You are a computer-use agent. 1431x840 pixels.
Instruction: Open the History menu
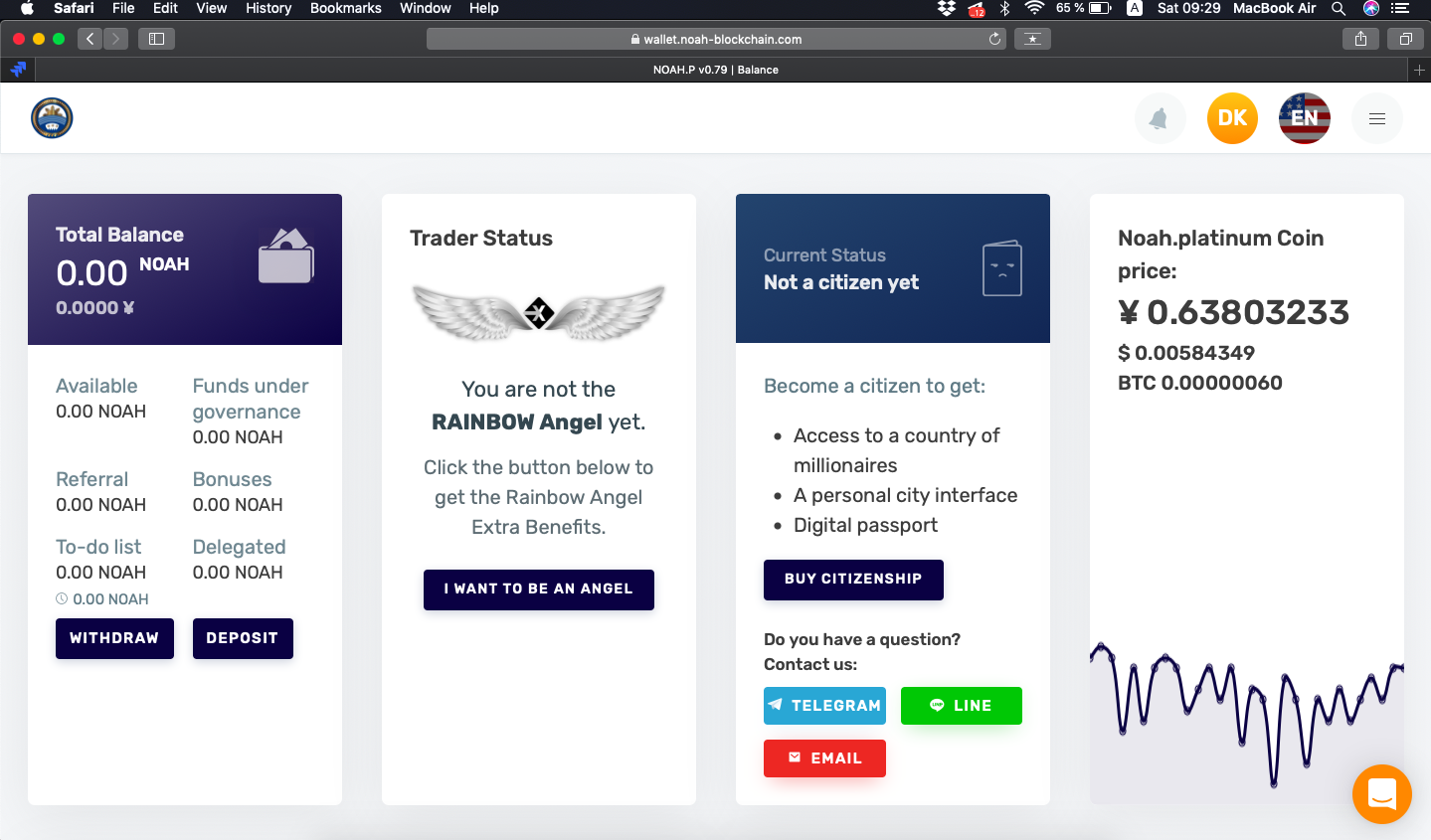[268, 8]
